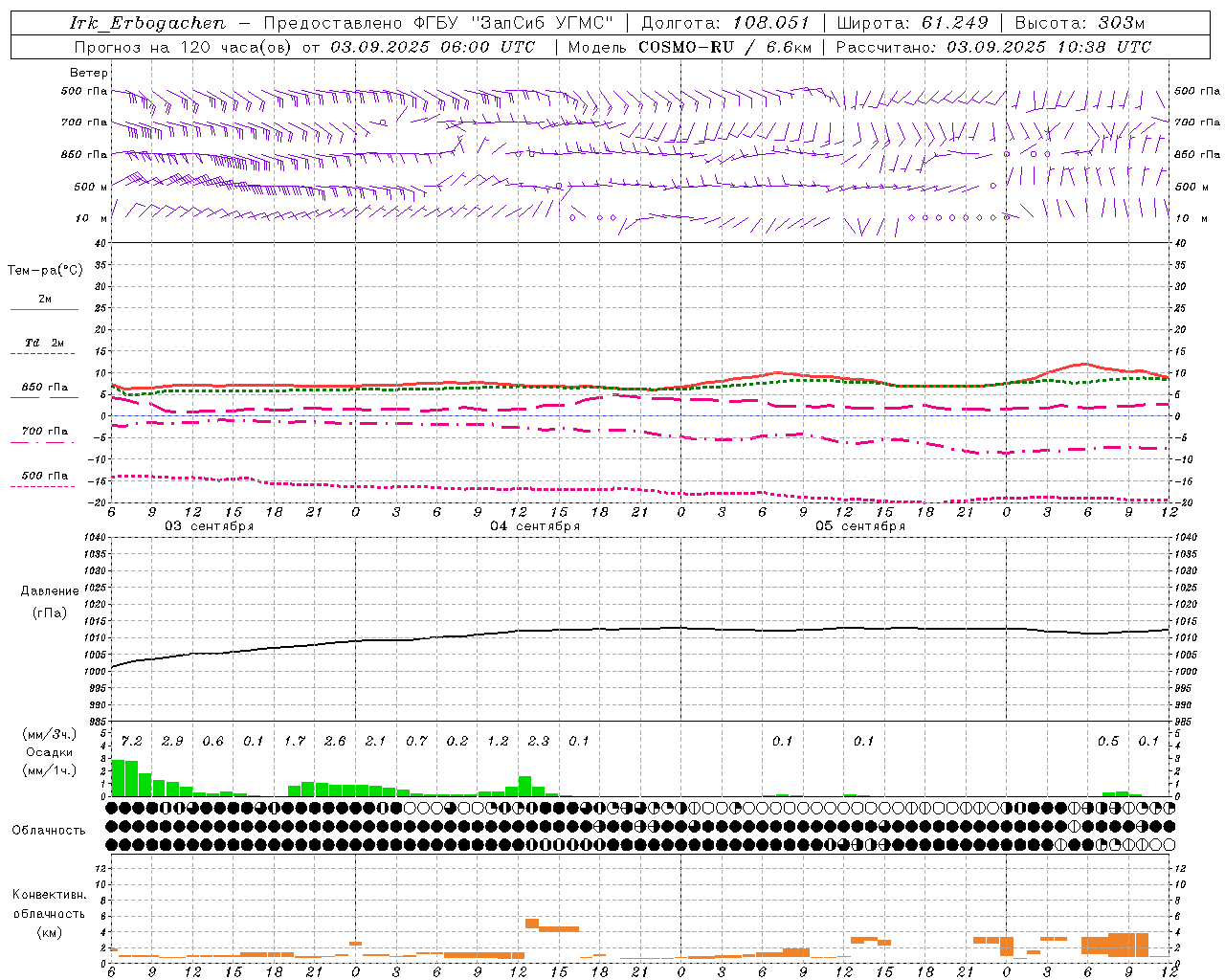This screenshot has width=1225, height=980.
Task: Click the Облачность cloud cover label
Action: point(48,831)
